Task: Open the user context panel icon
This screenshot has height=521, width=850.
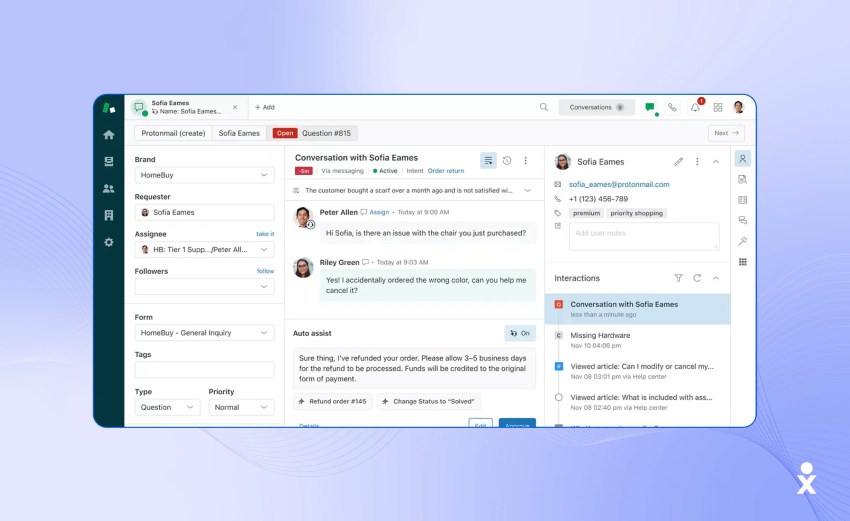Action: point(743,159)
